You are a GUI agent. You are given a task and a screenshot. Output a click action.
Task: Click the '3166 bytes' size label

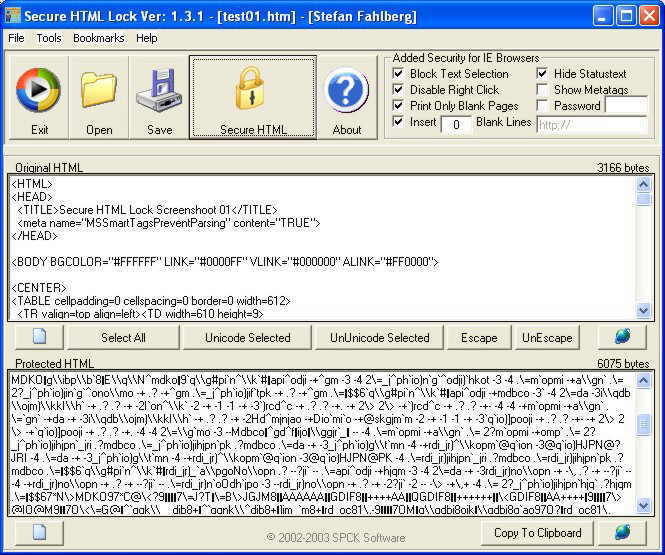pos(623,168)
